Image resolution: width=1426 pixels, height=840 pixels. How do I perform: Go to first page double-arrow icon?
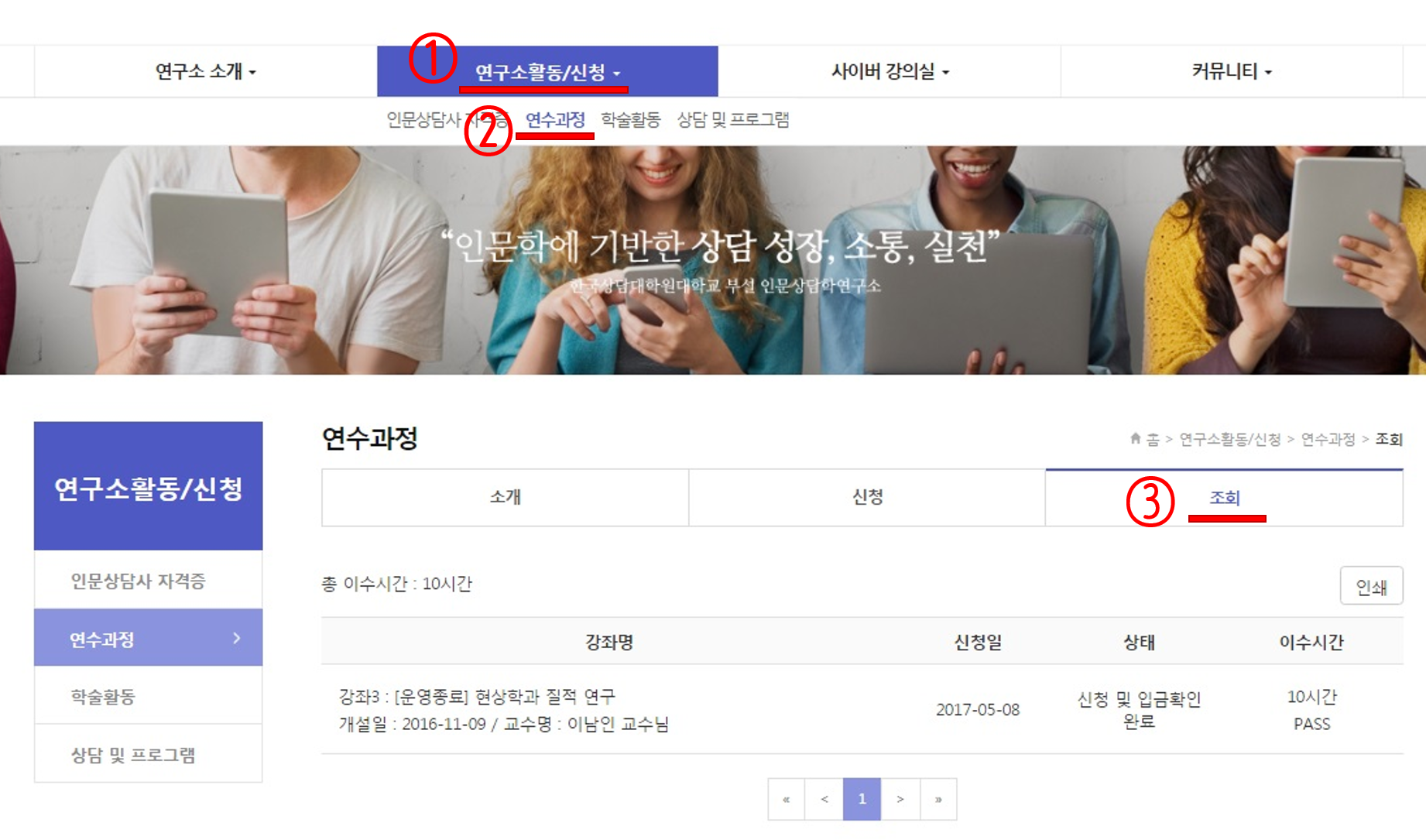tap(787, 799)
